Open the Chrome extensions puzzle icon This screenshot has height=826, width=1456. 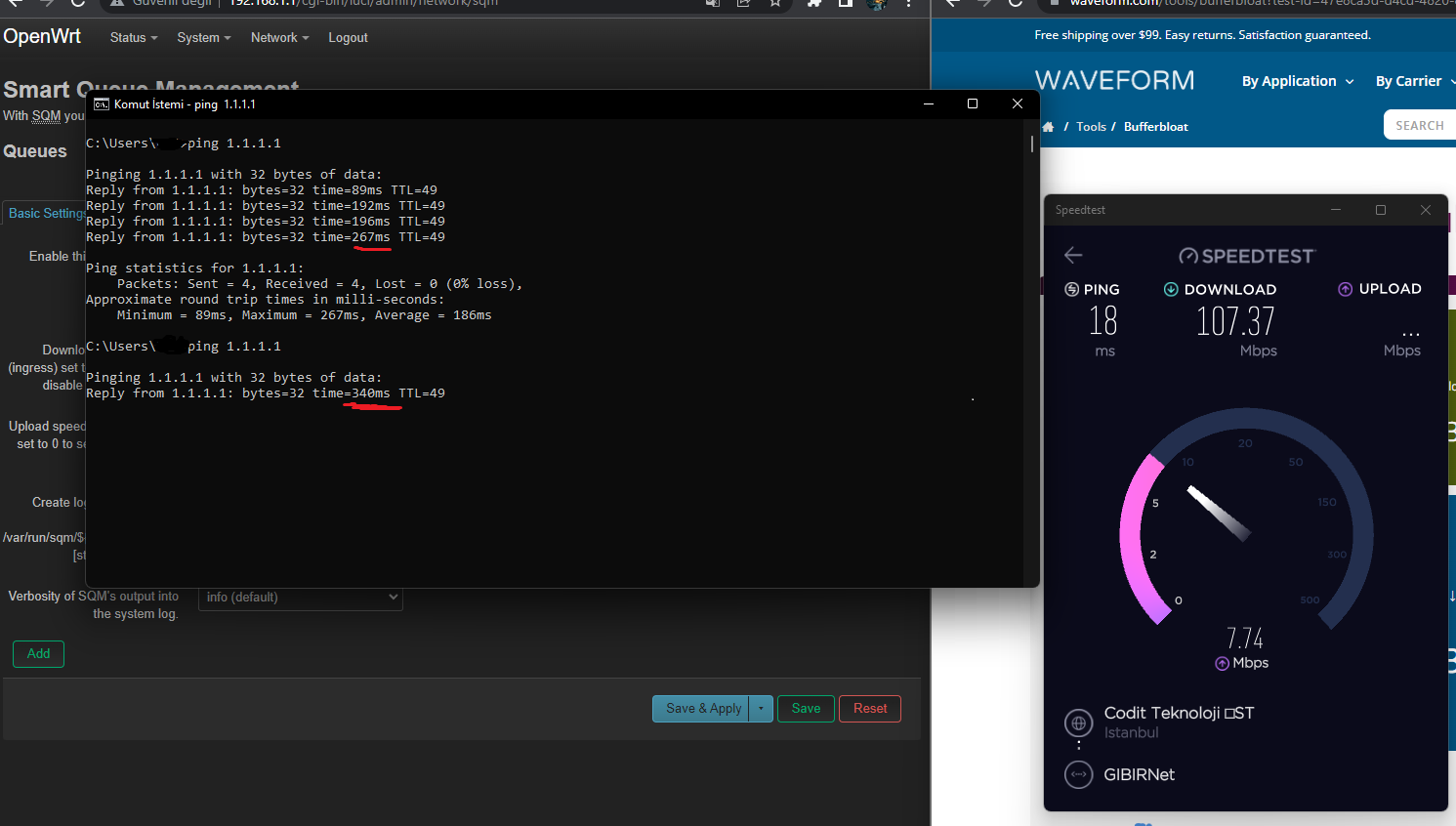814,3
